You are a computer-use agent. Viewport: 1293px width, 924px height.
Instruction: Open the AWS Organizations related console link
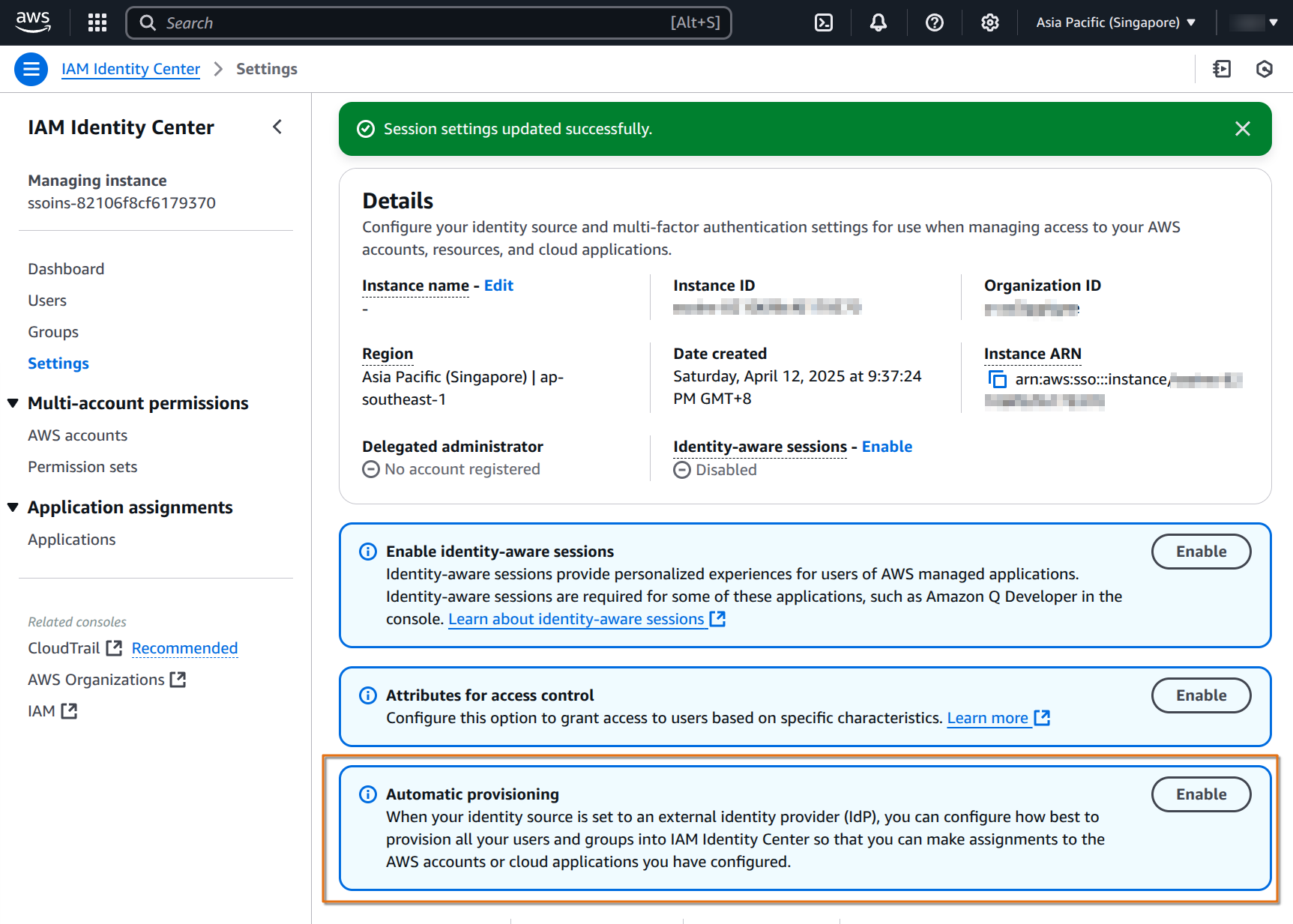coord(96,680)
